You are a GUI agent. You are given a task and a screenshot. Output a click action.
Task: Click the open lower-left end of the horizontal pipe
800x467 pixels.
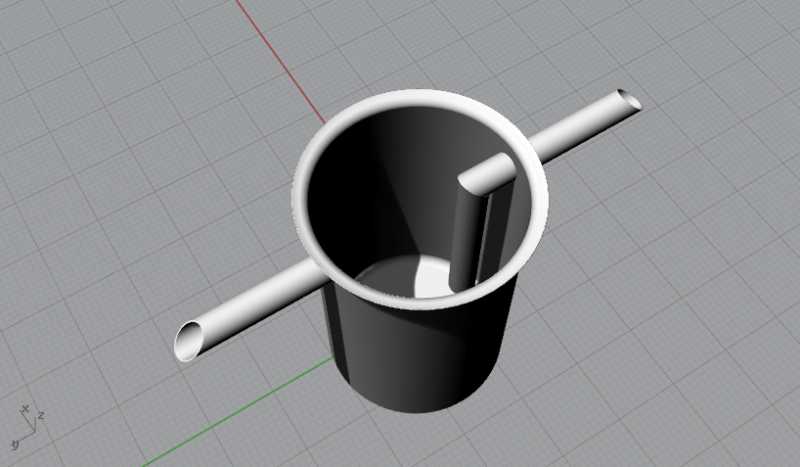pos(187,342)
